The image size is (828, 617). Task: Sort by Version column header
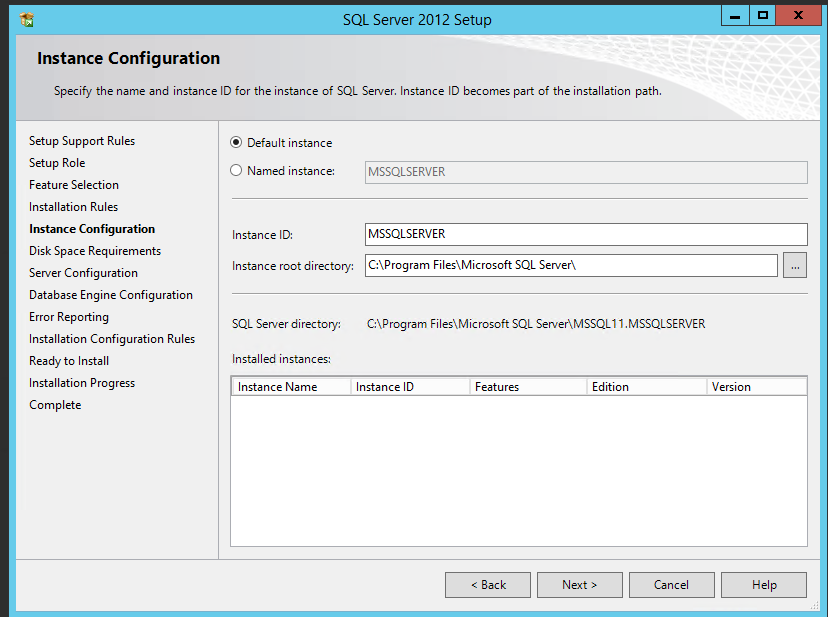coord(757,387)
